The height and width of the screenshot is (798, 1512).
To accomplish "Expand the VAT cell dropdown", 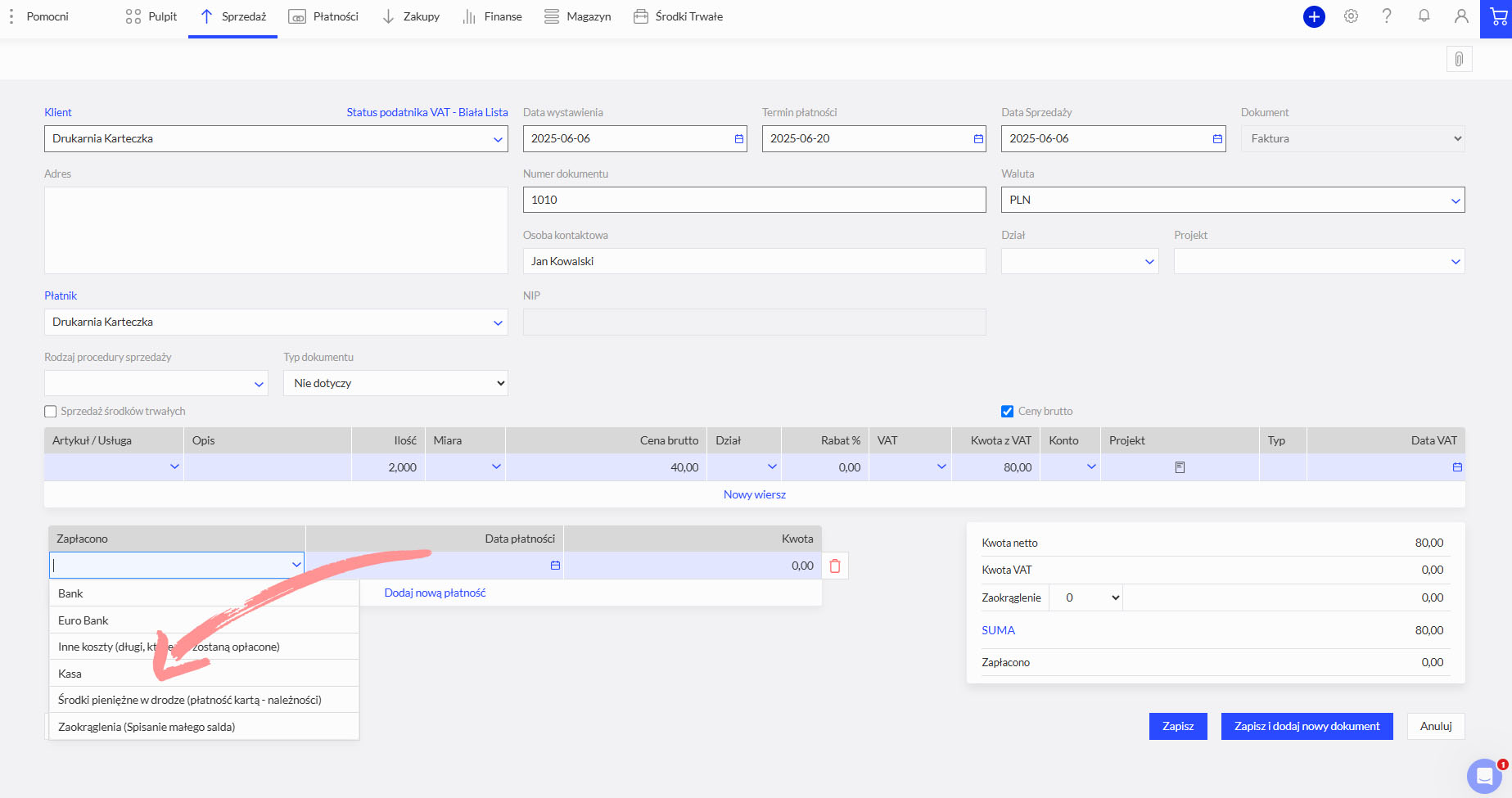I will point(941,467).
